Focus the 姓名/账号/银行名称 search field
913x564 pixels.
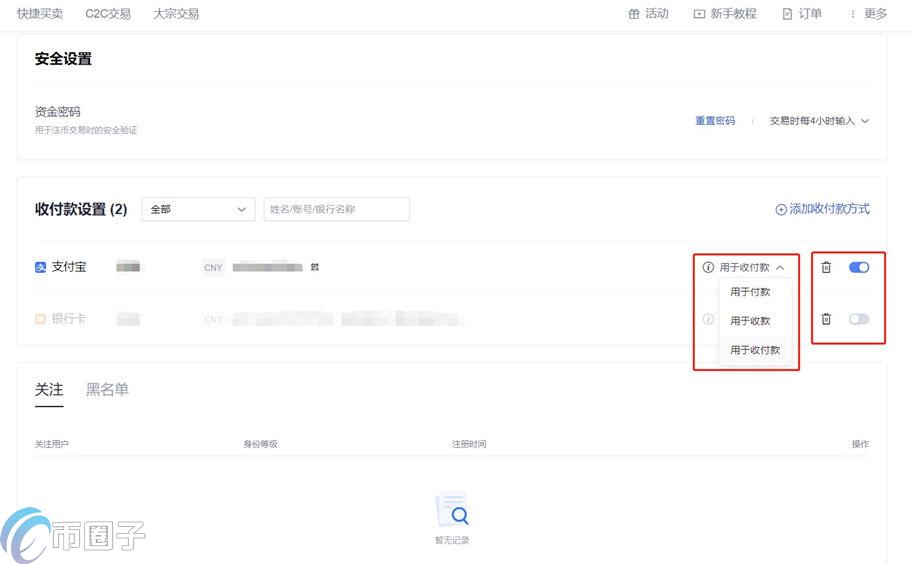click(337, 209)
